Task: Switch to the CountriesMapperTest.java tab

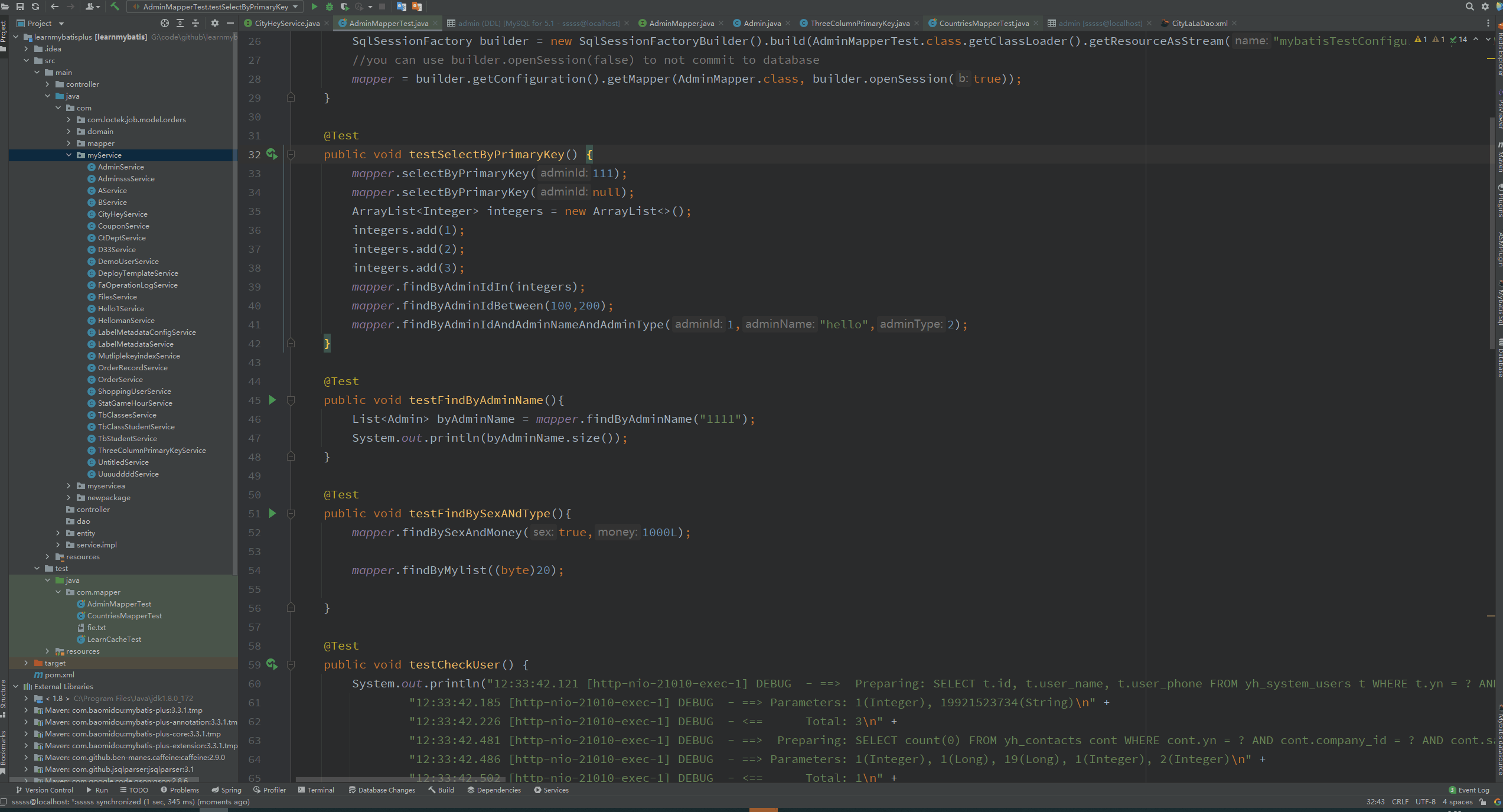Action: click(x=980, y=23)
